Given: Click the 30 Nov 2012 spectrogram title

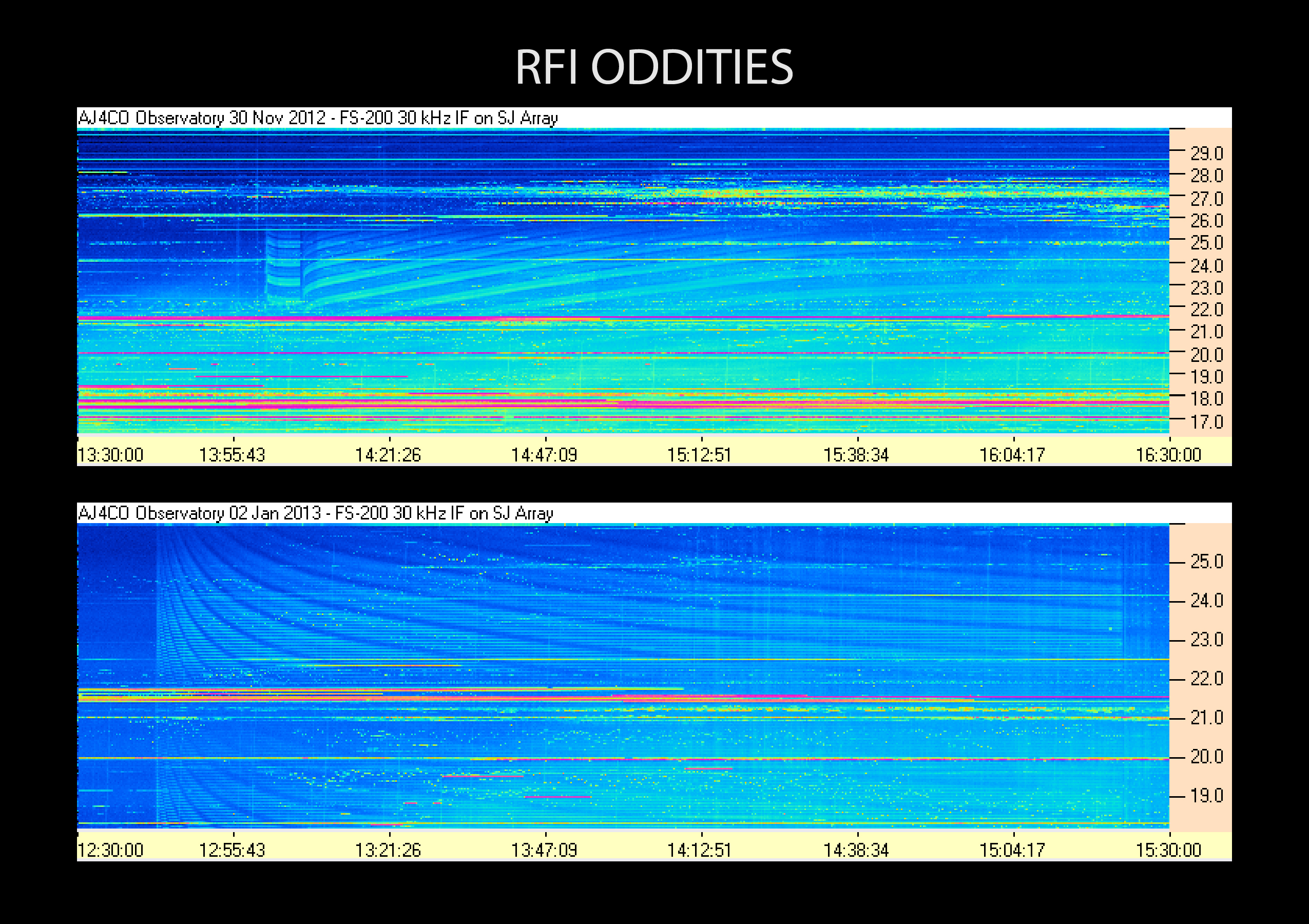Looking at the screenshot, I should [318, 118].
